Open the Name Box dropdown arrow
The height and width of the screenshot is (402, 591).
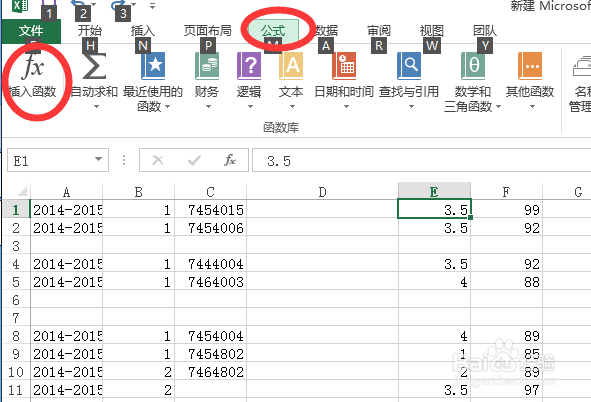(98, 159)
